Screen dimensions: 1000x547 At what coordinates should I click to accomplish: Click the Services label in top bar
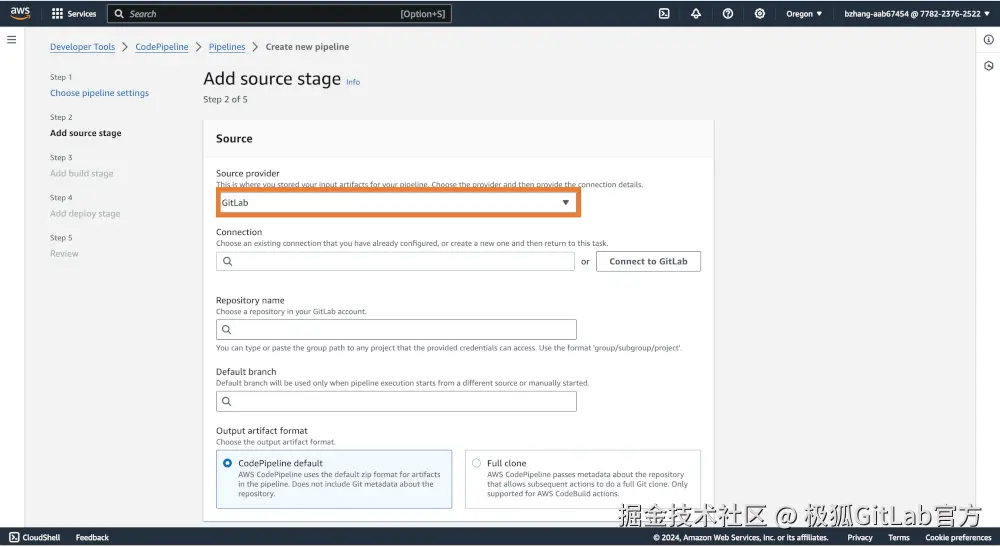(82, 13)
